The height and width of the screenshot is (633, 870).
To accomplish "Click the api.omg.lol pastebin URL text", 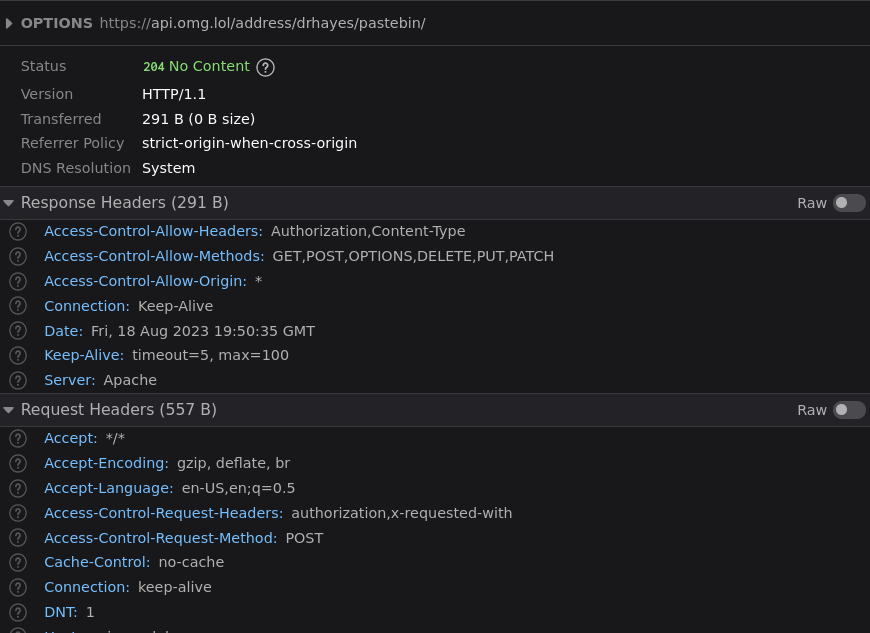I will pos(262,23).
